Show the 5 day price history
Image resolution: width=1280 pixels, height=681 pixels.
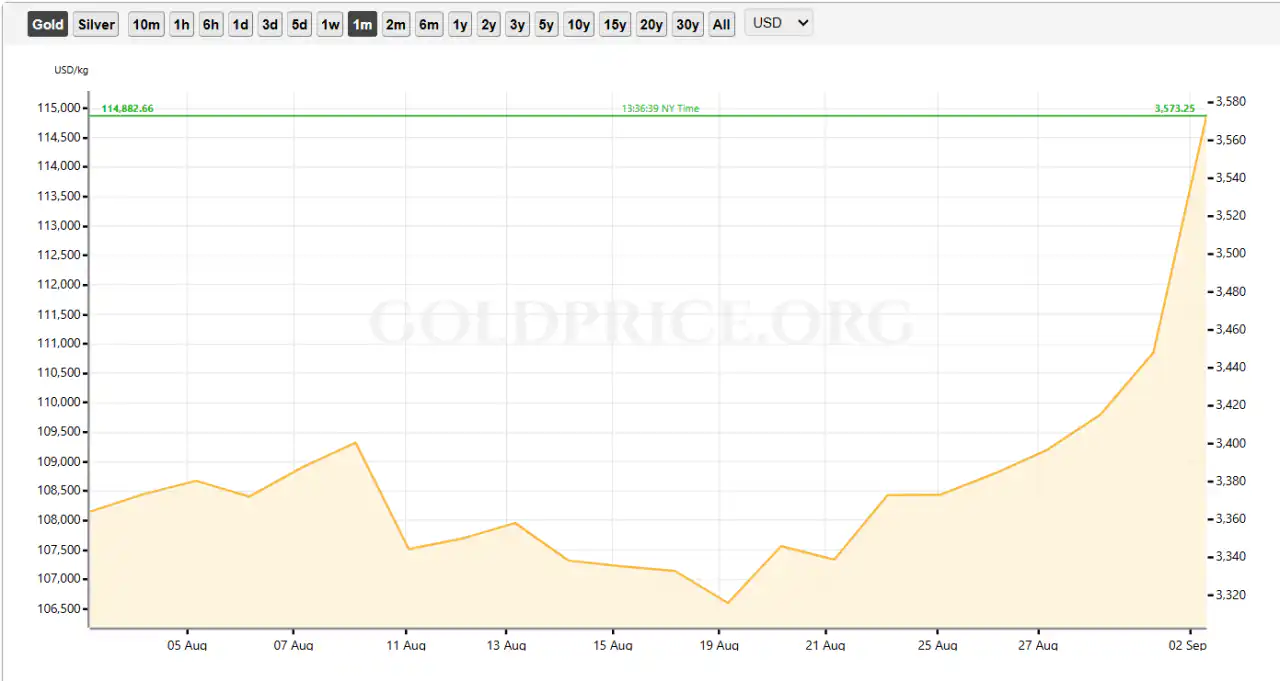[299, 23]
